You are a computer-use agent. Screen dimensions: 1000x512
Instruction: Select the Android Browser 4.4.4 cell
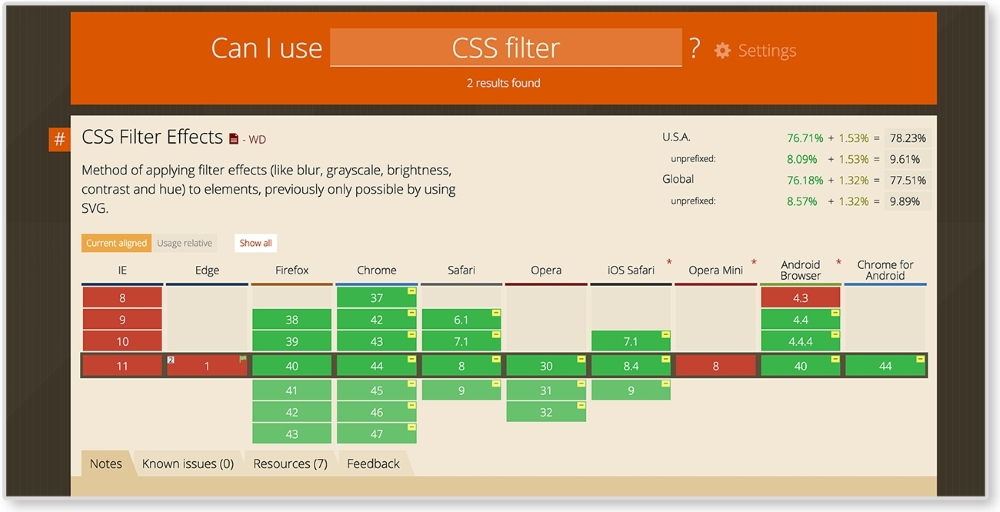click(800, 341)
